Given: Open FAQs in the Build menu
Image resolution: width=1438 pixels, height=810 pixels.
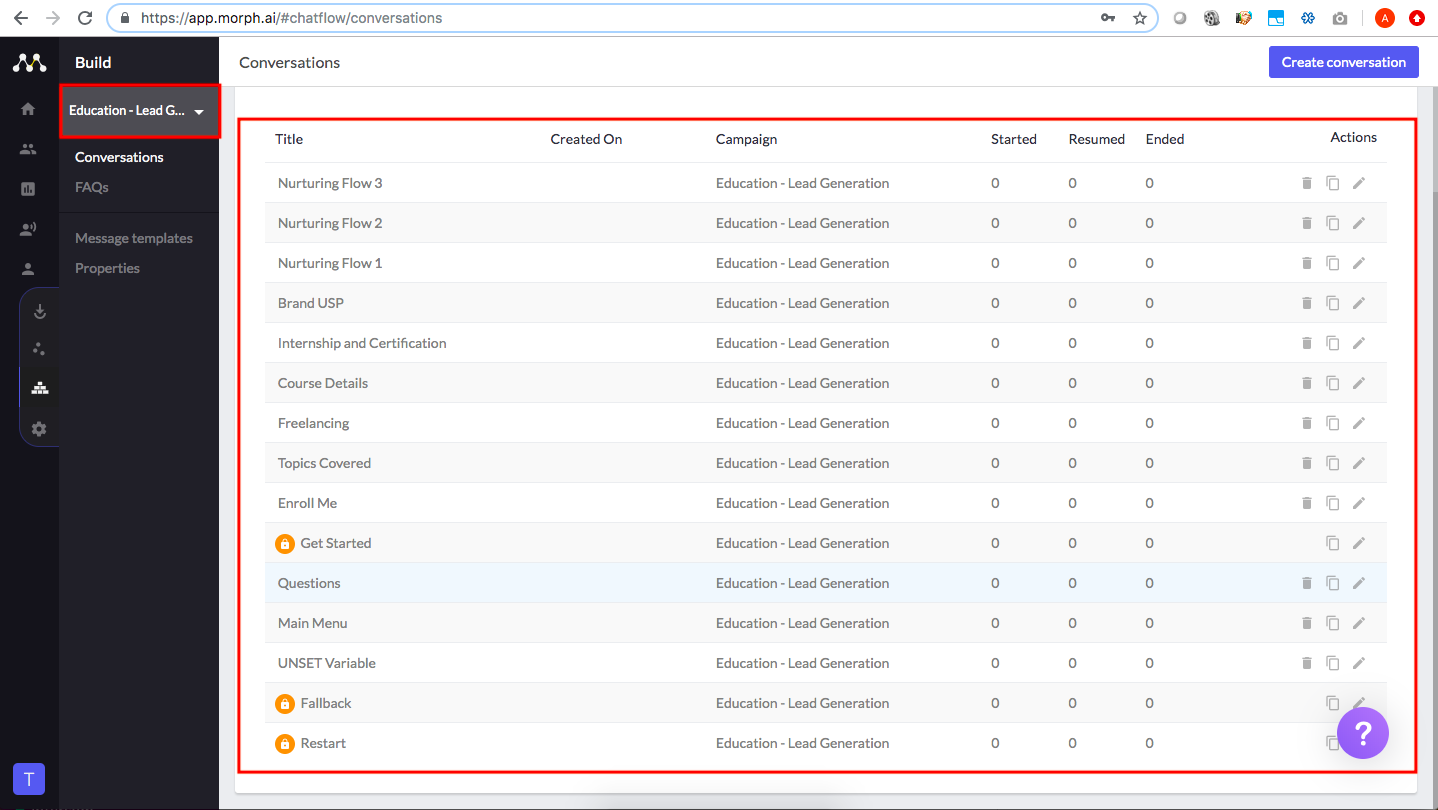Looking at the screenshot, I should point(92,187).
